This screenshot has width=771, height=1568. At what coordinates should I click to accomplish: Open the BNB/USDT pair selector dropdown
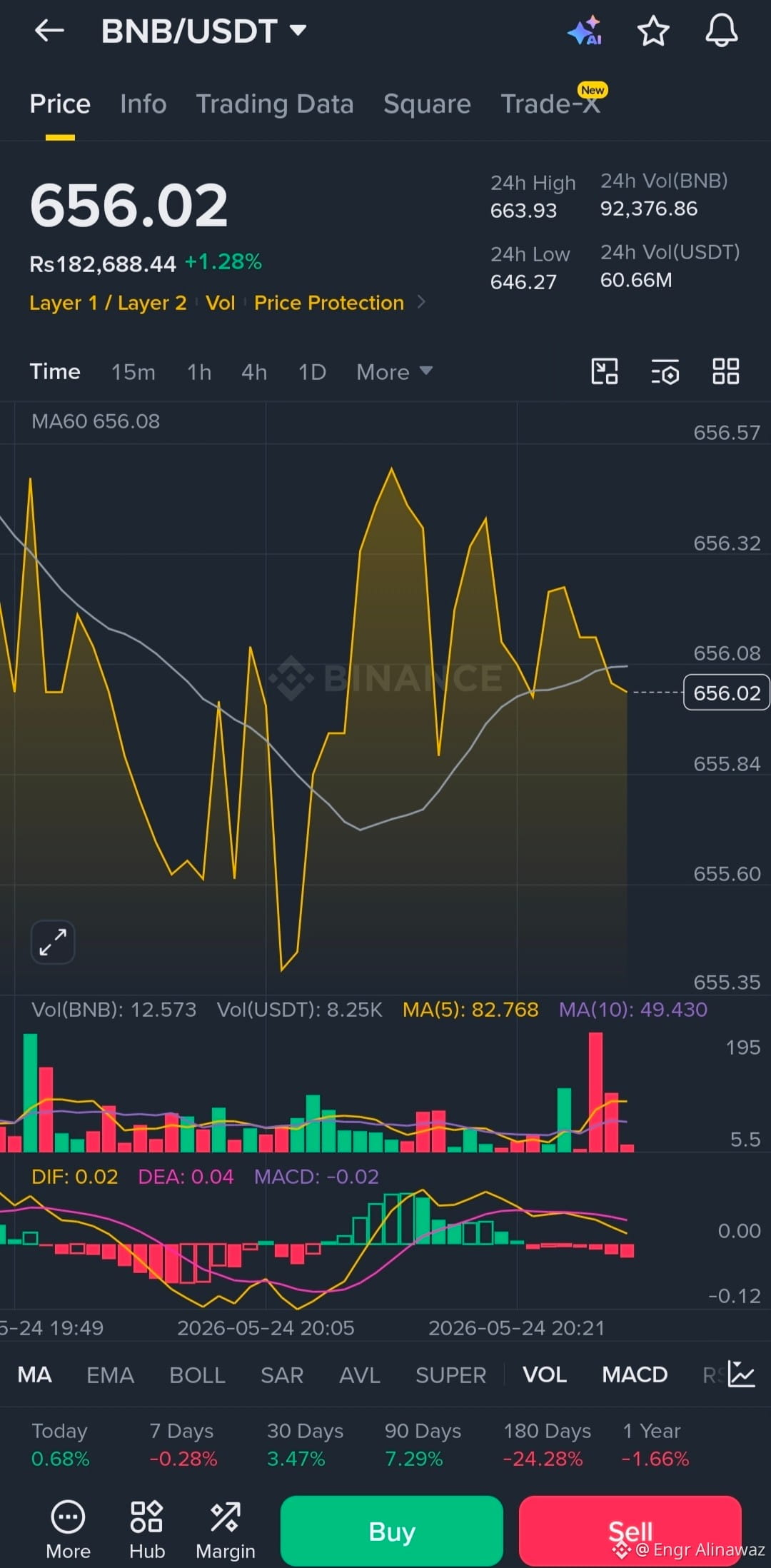pos(204,31)
